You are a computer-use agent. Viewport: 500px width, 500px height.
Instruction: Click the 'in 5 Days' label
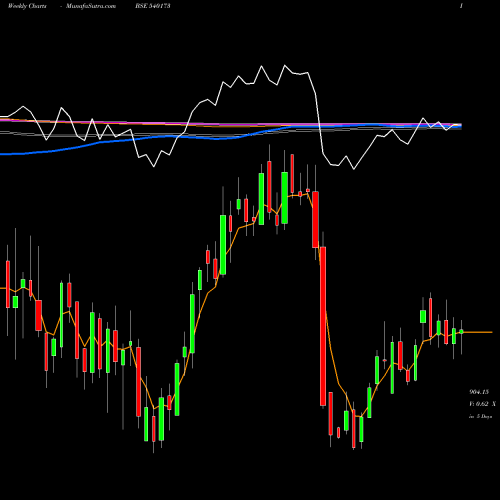480,416
